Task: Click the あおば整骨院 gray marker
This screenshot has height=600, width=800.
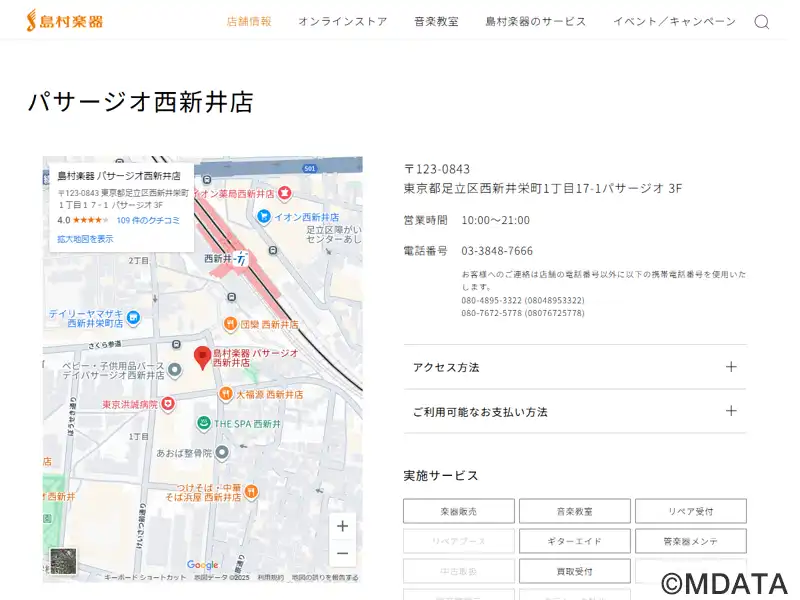Action: click(x=221, y=453)
